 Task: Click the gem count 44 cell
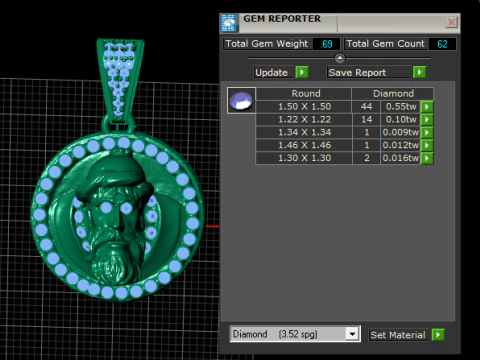[x=366, y=107]
